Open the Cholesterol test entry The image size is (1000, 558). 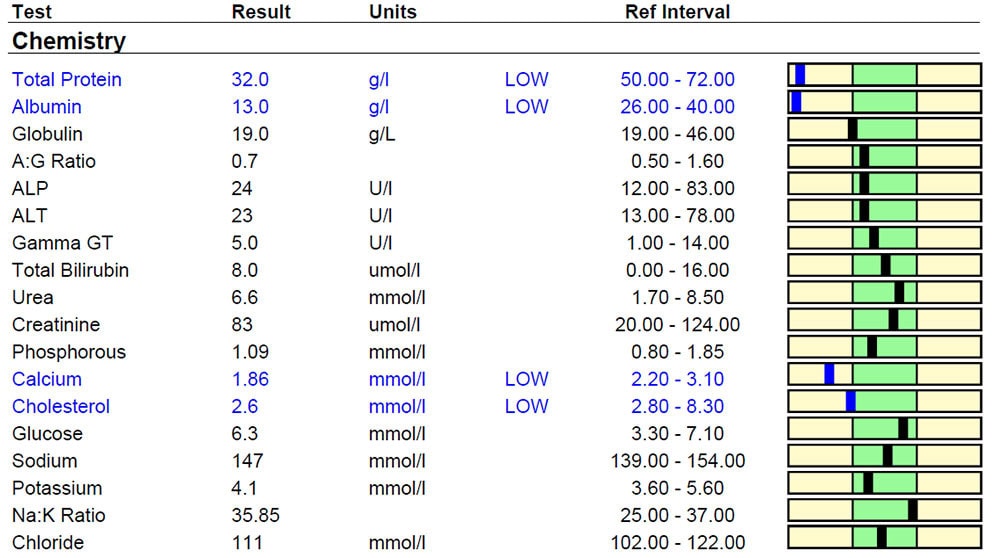61,406
